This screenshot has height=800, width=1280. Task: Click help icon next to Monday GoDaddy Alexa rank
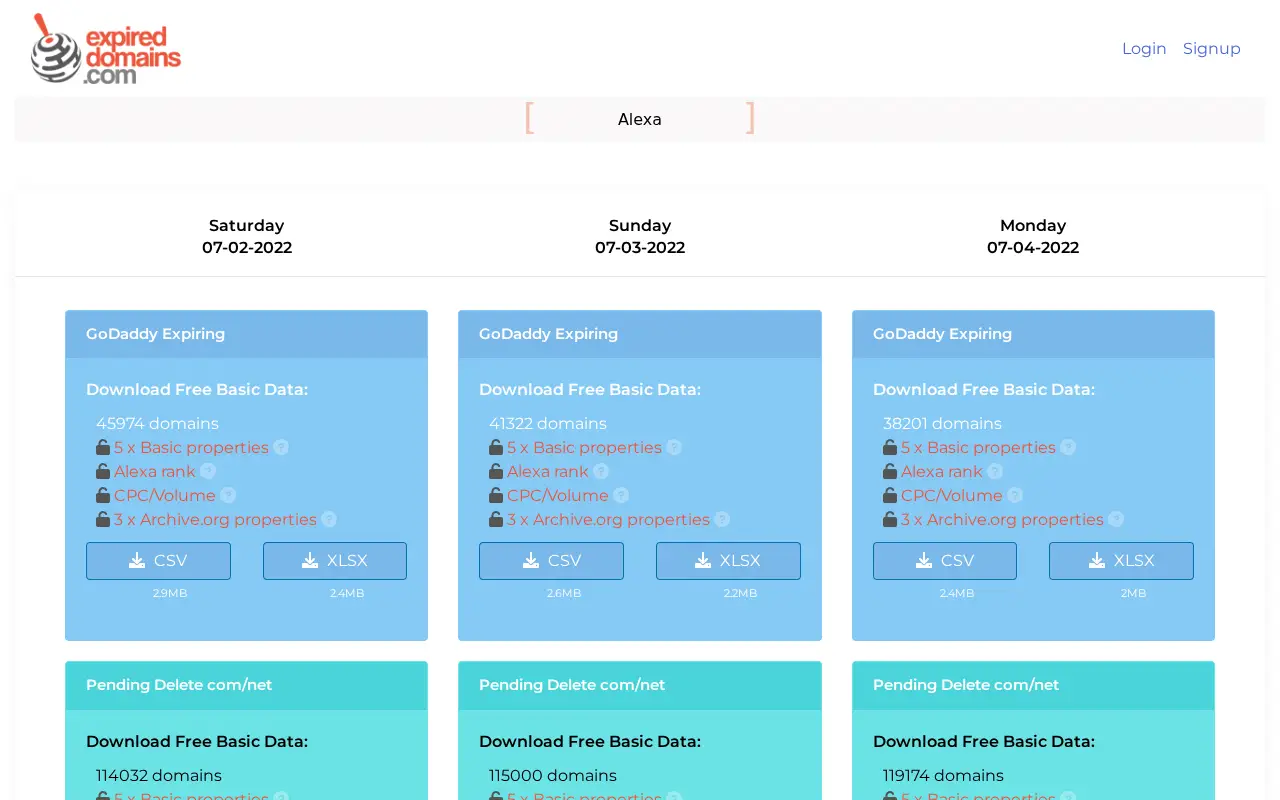coord(995,471)
